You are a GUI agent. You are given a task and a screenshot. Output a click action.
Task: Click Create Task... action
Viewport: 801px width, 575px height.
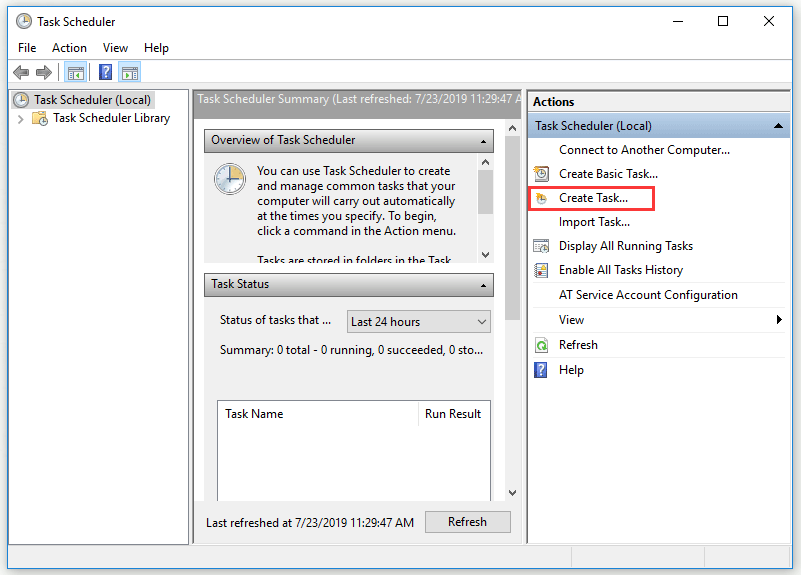[593, 198]
